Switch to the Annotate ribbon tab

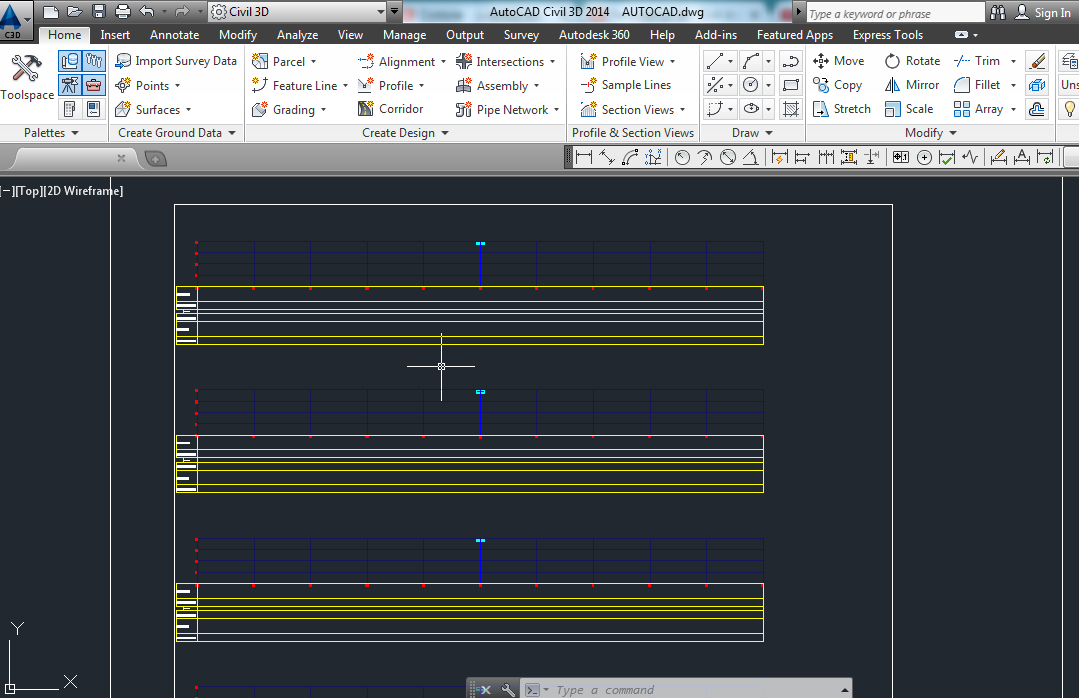click(174, 34)
